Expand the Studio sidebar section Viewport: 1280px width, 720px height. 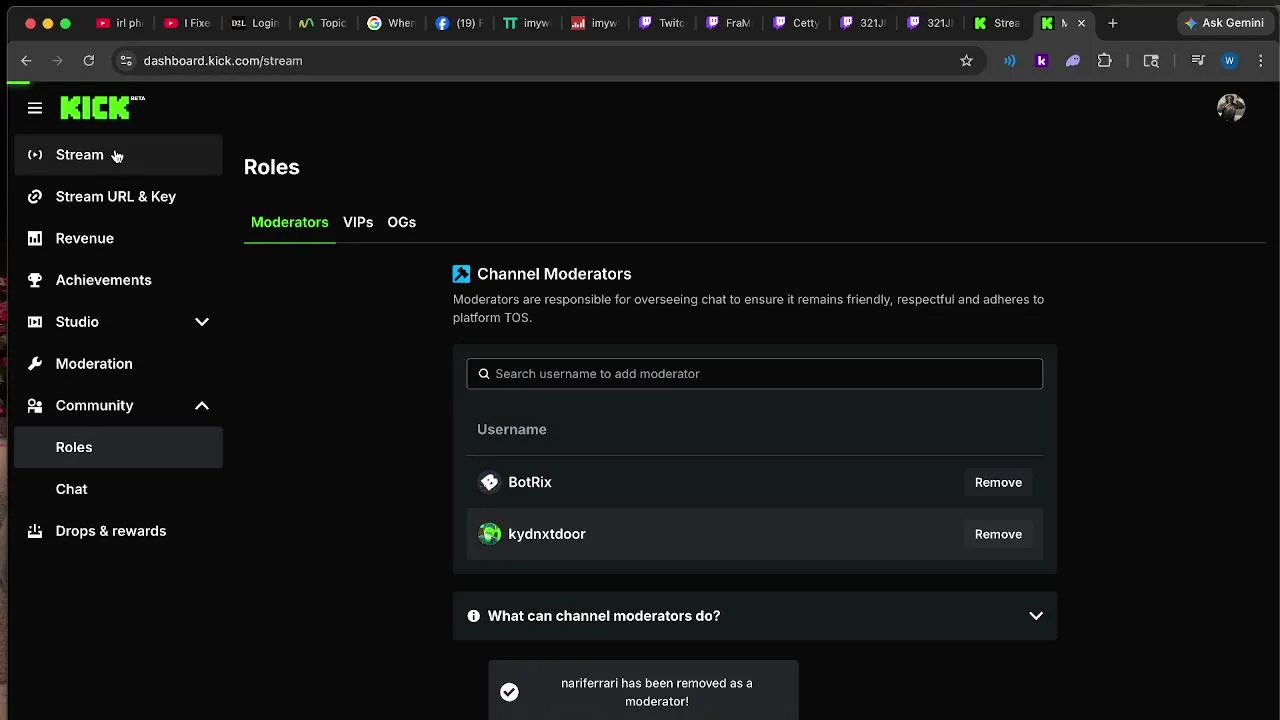201,322
